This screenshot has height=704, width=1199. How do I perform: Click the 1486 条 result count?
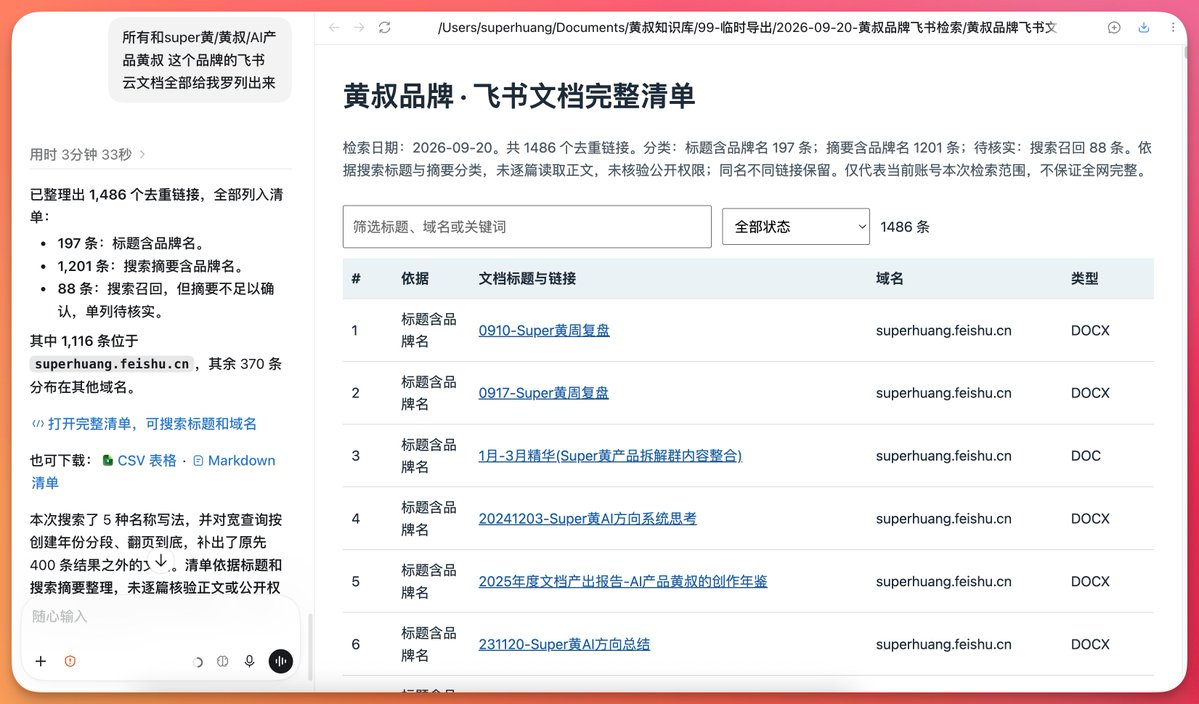905,226
